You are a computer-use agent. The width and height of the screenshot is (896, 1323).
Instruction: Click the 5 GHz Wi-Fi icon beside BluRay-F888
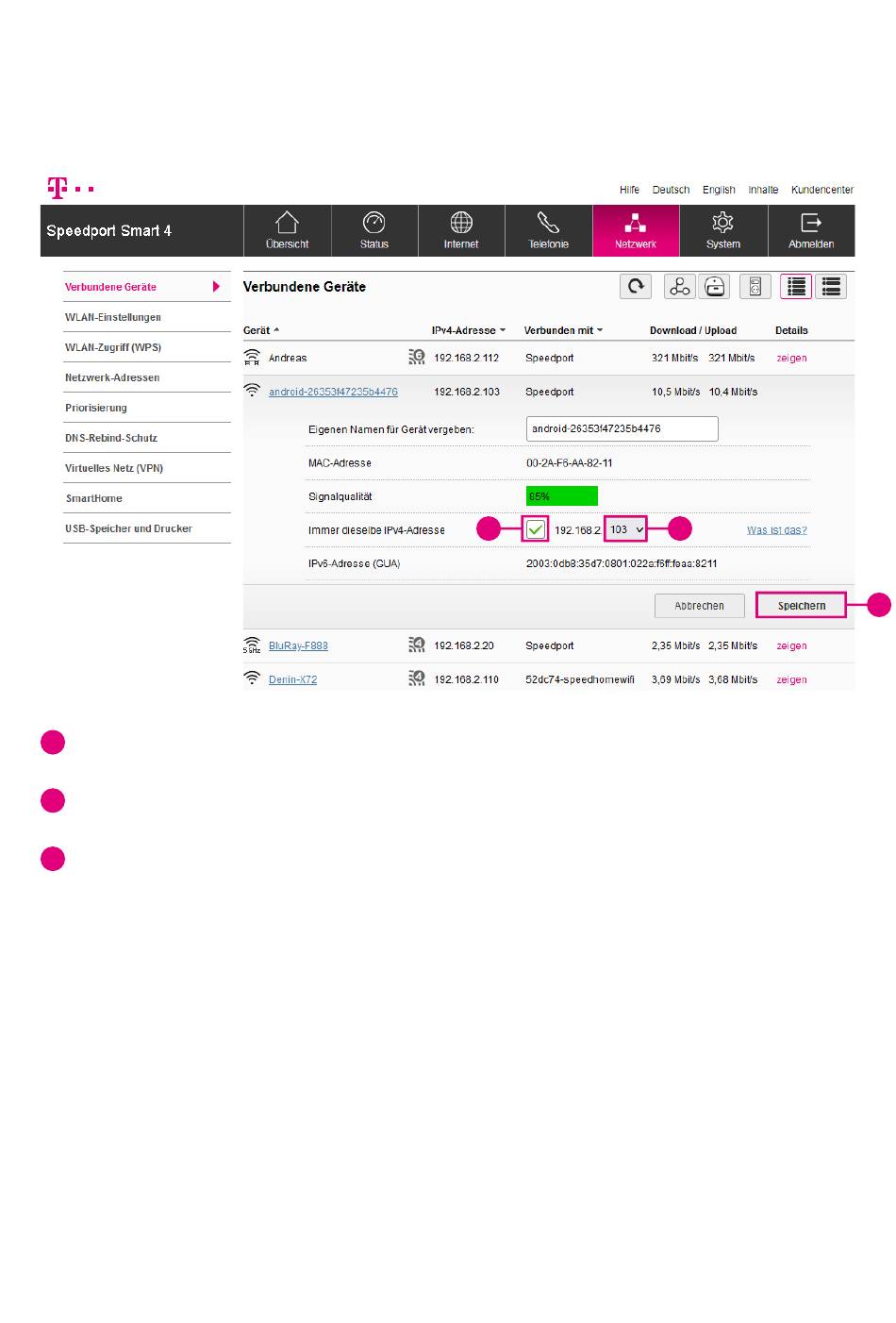click(x=252, y=645)
